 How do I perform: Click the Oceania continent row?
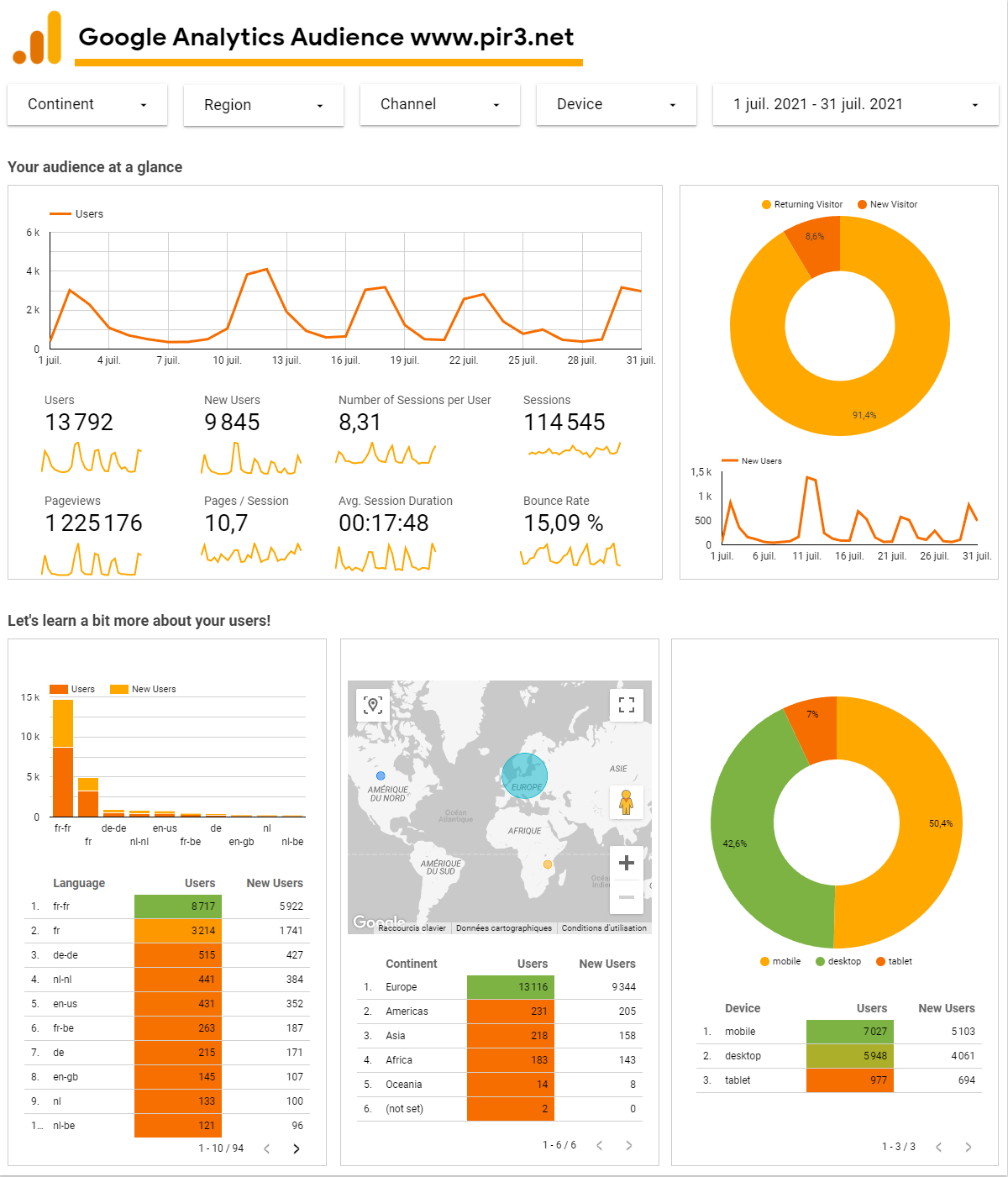click(499, 1085)
